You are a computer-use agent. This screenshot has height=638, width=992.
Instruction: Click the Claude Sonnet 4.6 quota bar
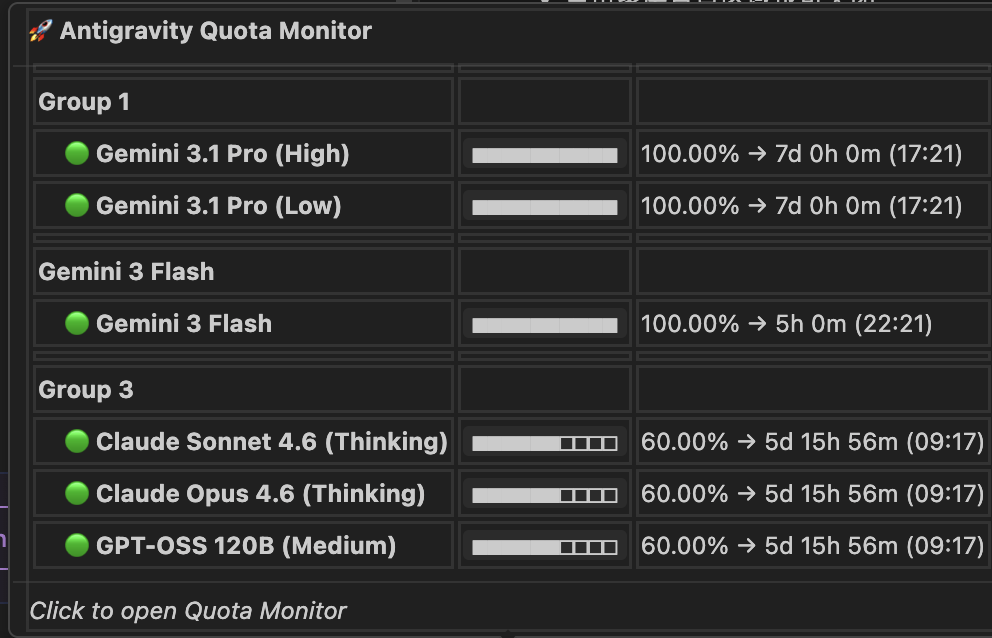point(544,443)
